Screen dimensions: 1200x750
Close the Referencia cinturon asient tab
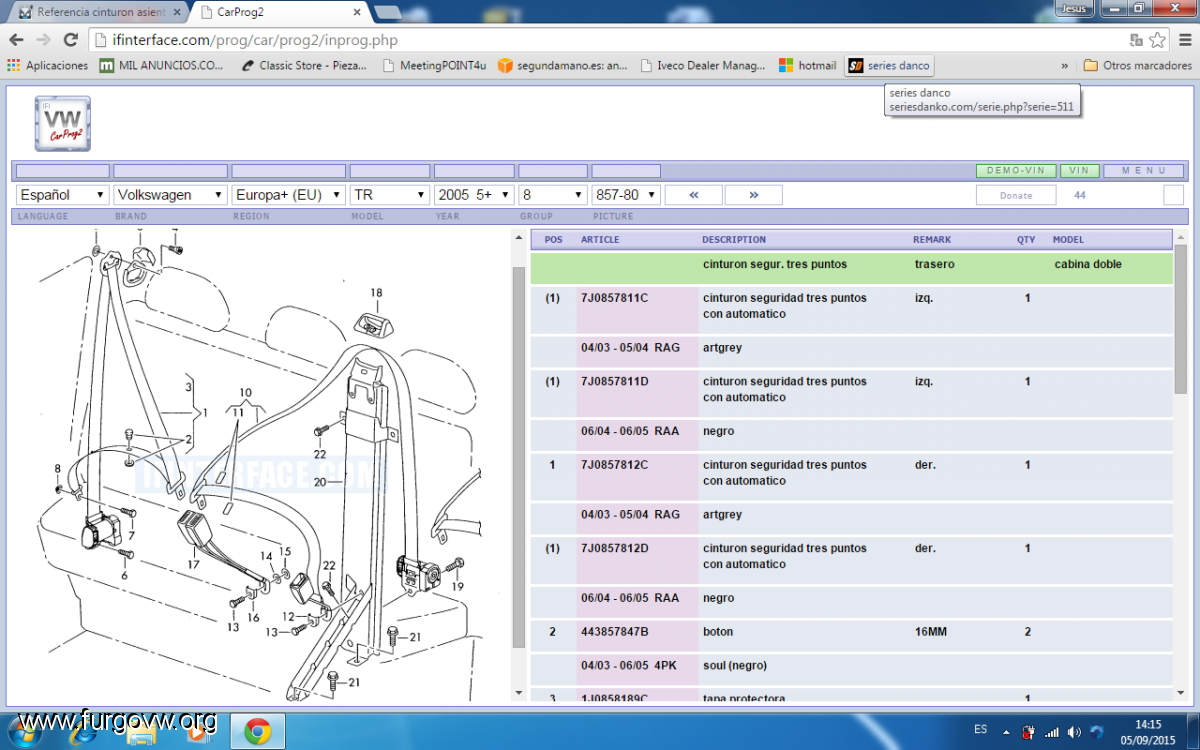(177, 13)
